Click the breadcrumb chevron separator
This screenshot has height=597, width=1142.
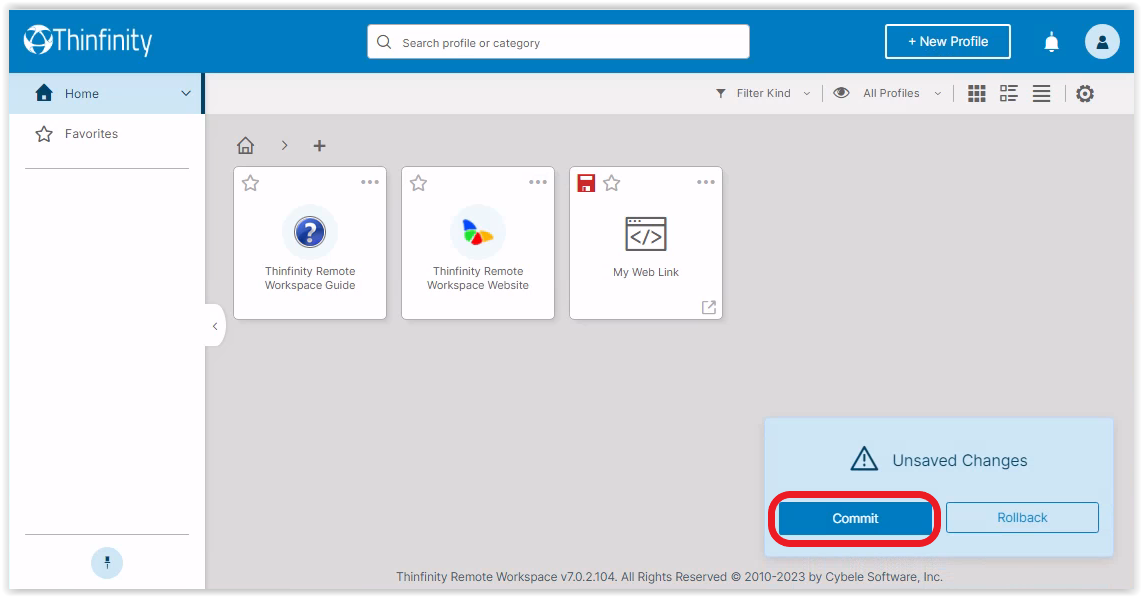285,146
